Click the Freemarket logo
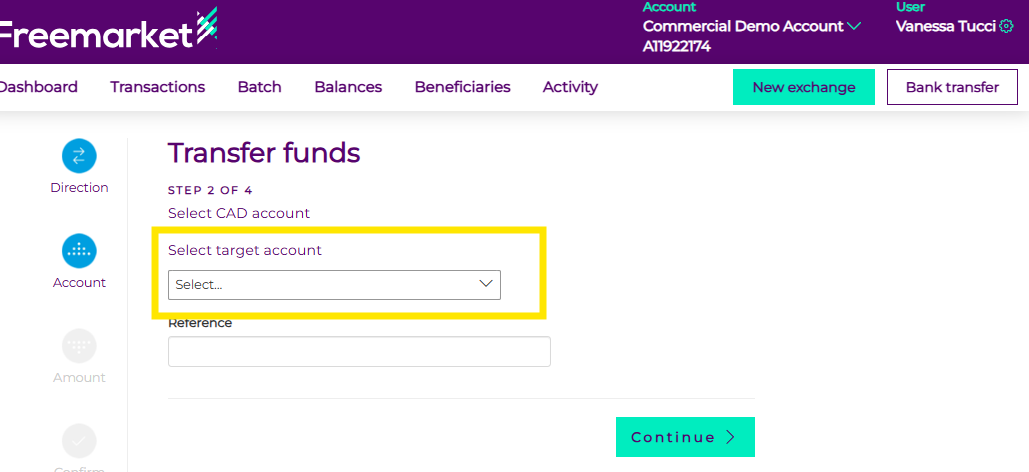 pyautogui.click(x=105, y=33)
